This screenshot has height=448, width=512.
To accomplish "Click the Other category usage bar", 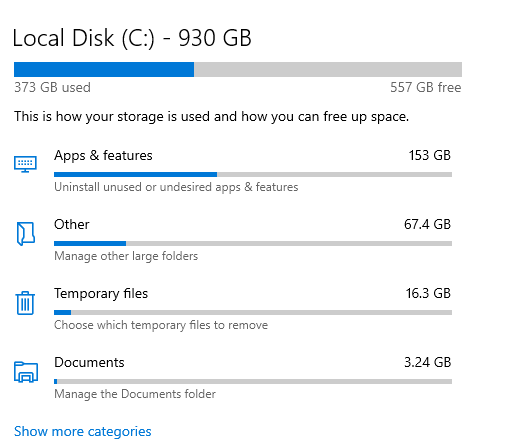I will pos(253,243).
